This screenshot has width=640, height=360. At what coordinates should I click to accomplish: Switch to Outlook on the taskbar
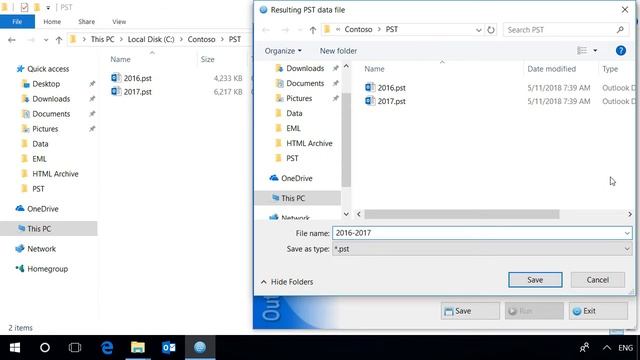169,348
